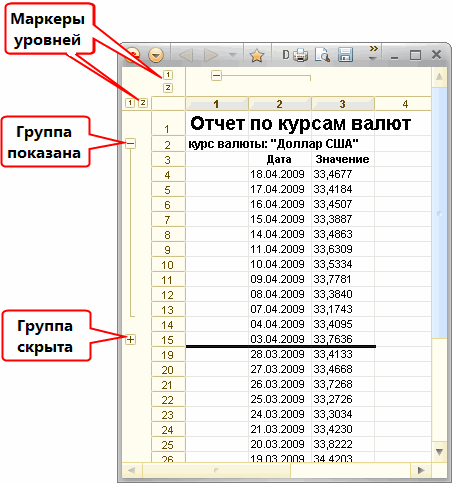Click vertical scrollbar up arrow
This screenshot has width=452, height=483.
439,77
